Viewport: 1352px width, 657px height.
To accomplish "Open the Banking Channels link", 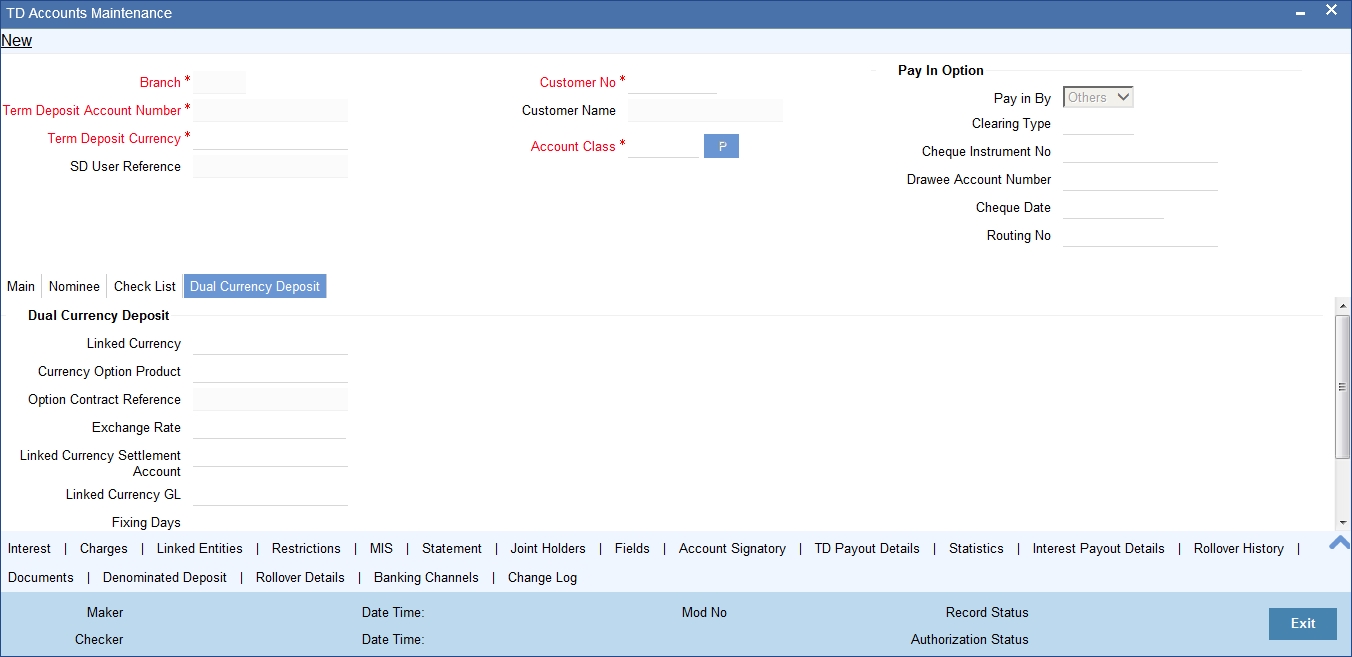I will pos(426,577).
